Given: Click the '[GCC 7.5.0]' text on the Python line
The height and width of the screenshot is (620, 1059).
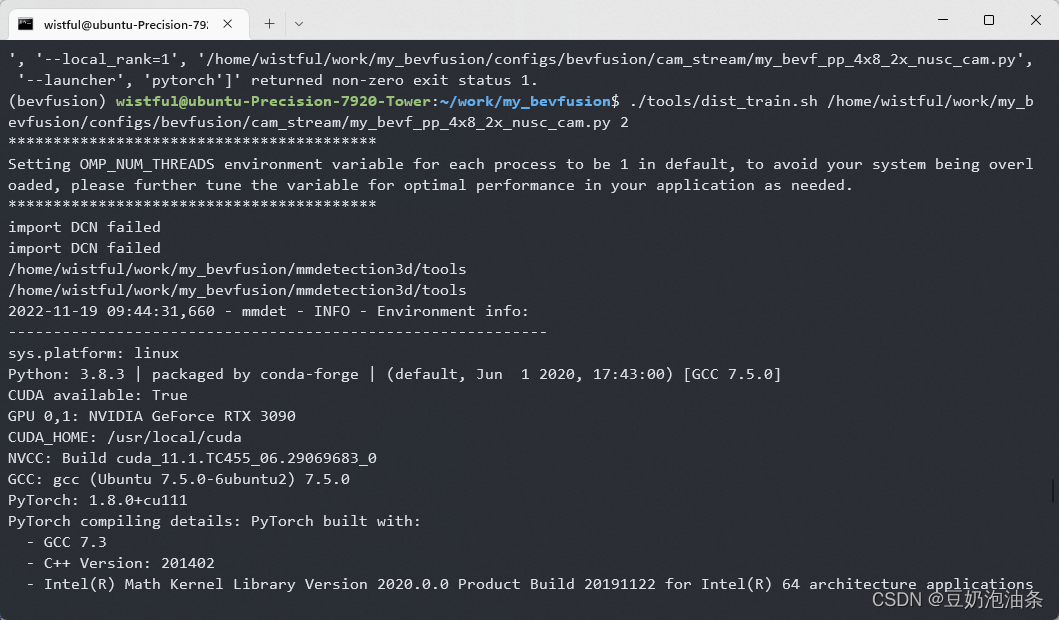Looking at the screenshot, I should point(732,374).
